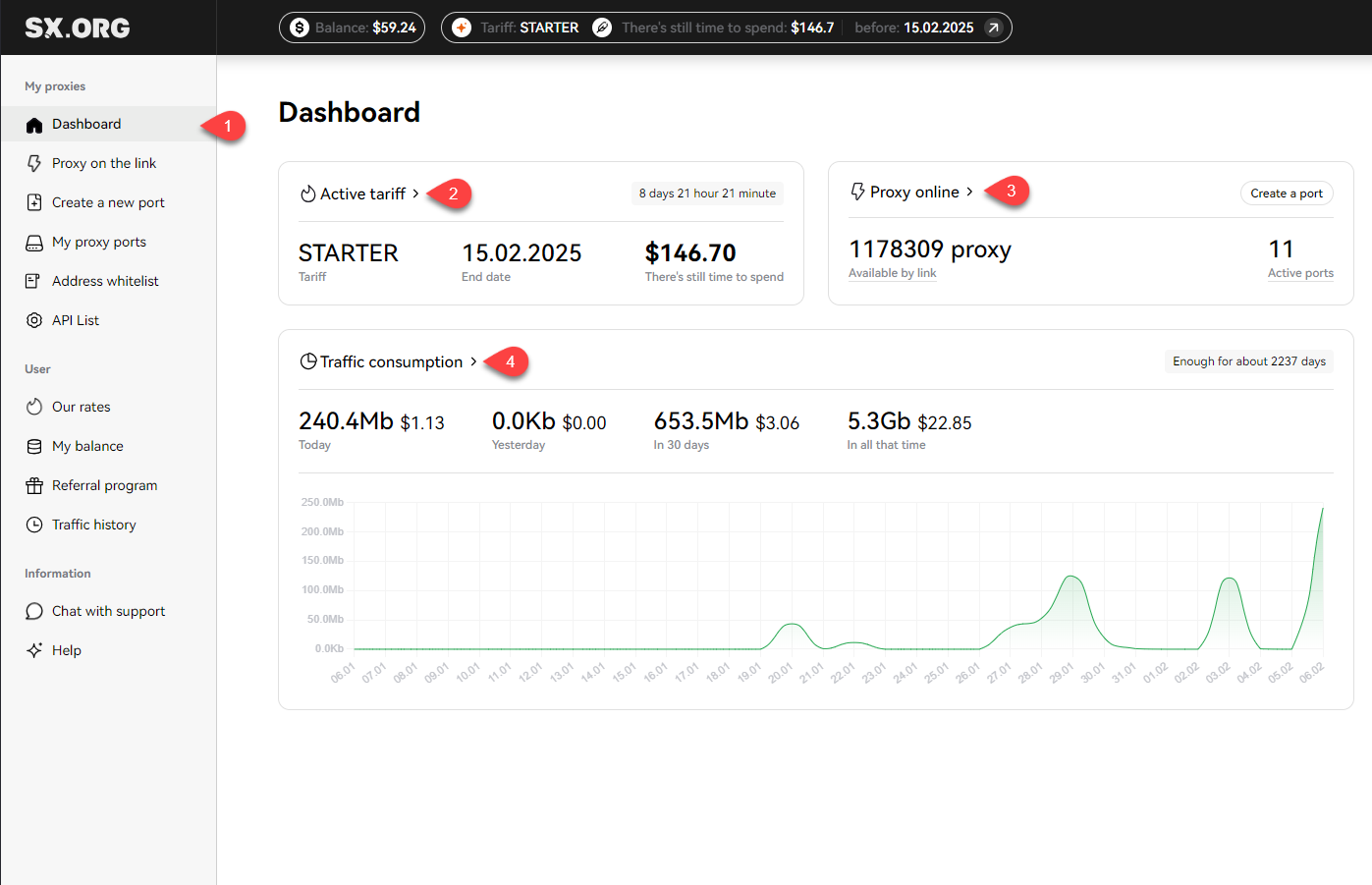Select the Referral program gift icon
The image size is (1372, 885).
32,485
